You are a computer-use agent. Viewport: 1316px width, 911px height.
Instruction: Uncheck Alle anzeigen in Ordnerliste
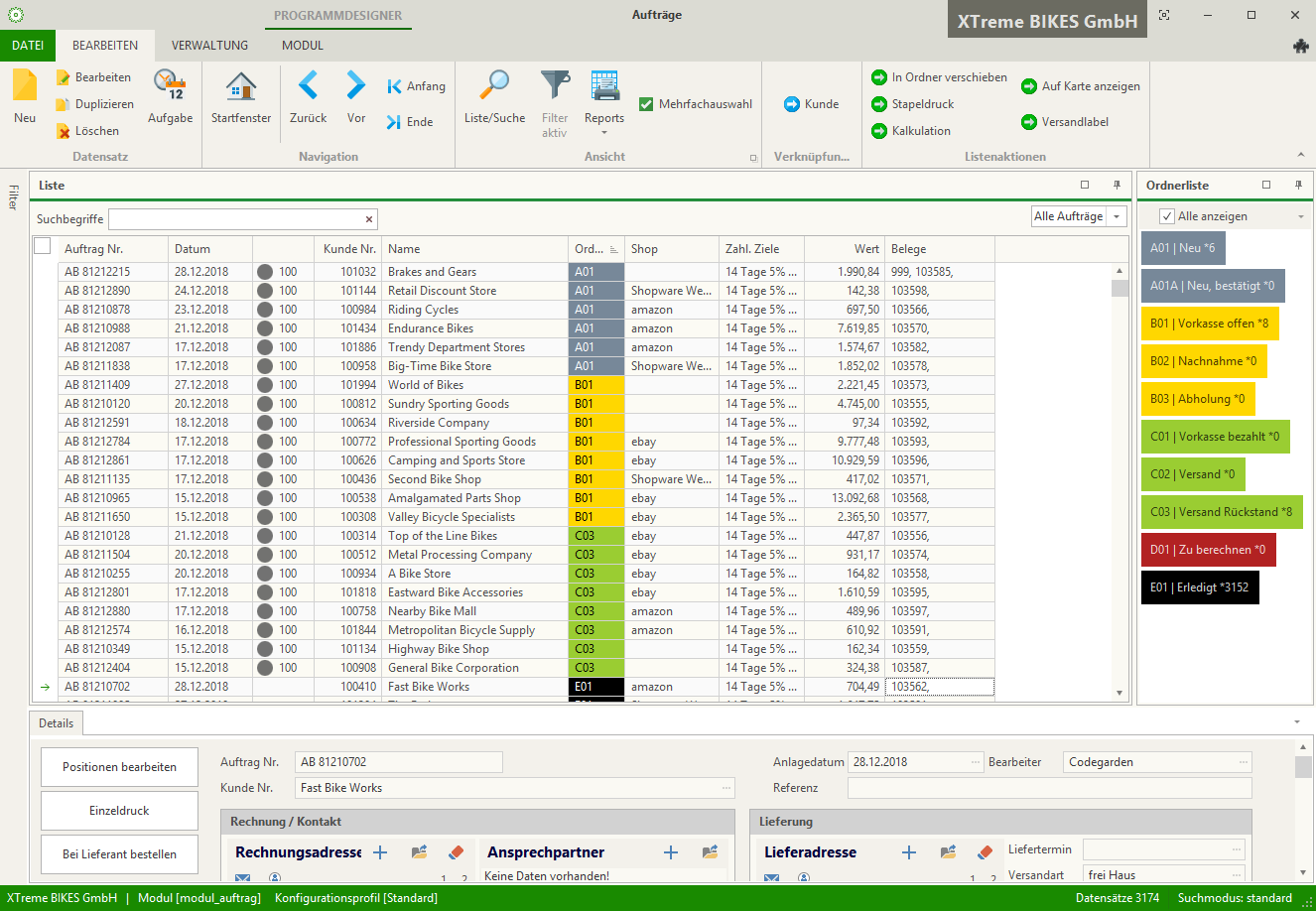point(1167,216)
